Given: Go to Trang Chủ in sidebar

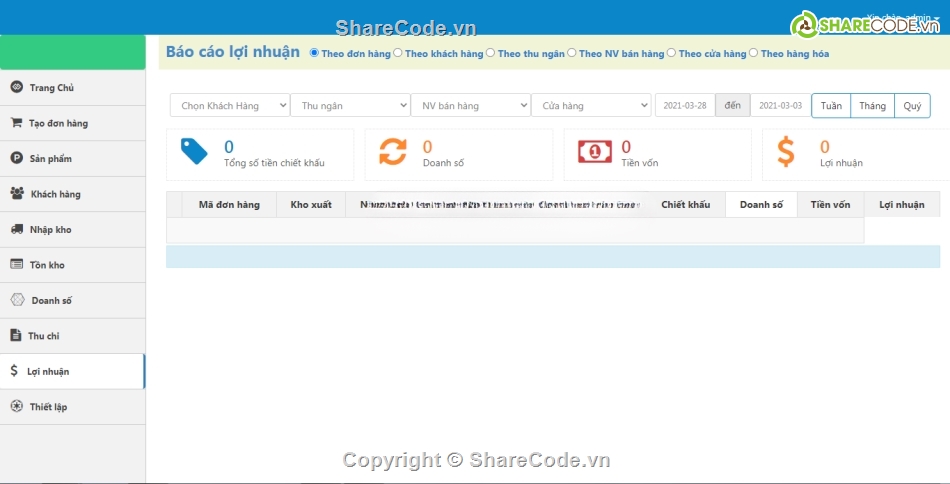Looking at the screenshot, I should (x=72, y=87).
